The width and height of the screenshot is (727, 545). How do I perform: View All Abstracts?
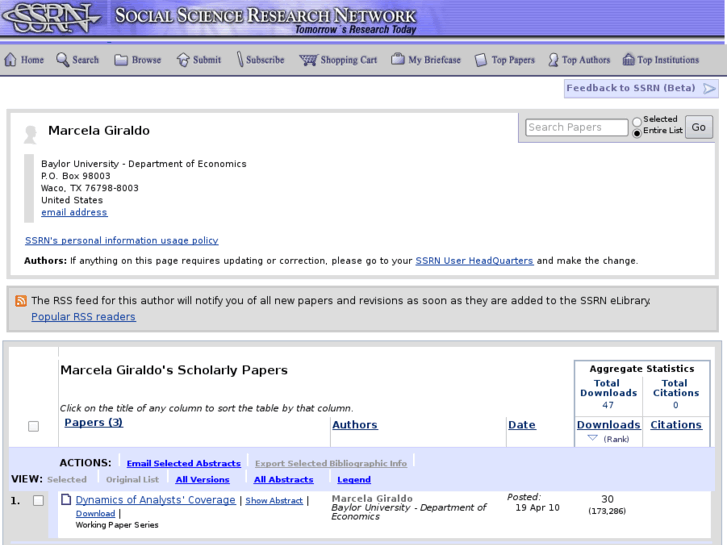[x=283, y=480]
